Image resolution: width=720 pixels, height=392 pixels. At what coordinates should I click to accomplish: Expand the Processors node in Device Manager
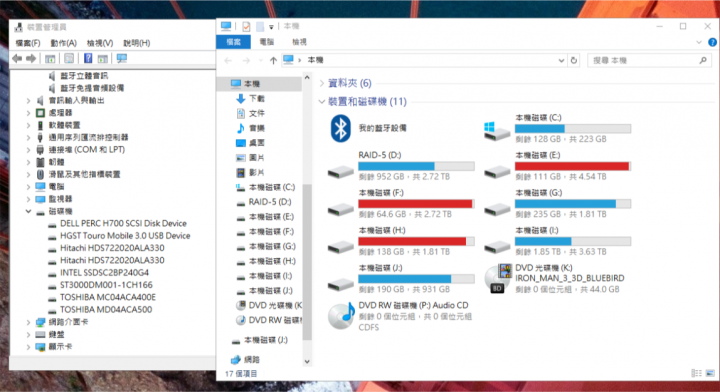(x=28, y=113)
